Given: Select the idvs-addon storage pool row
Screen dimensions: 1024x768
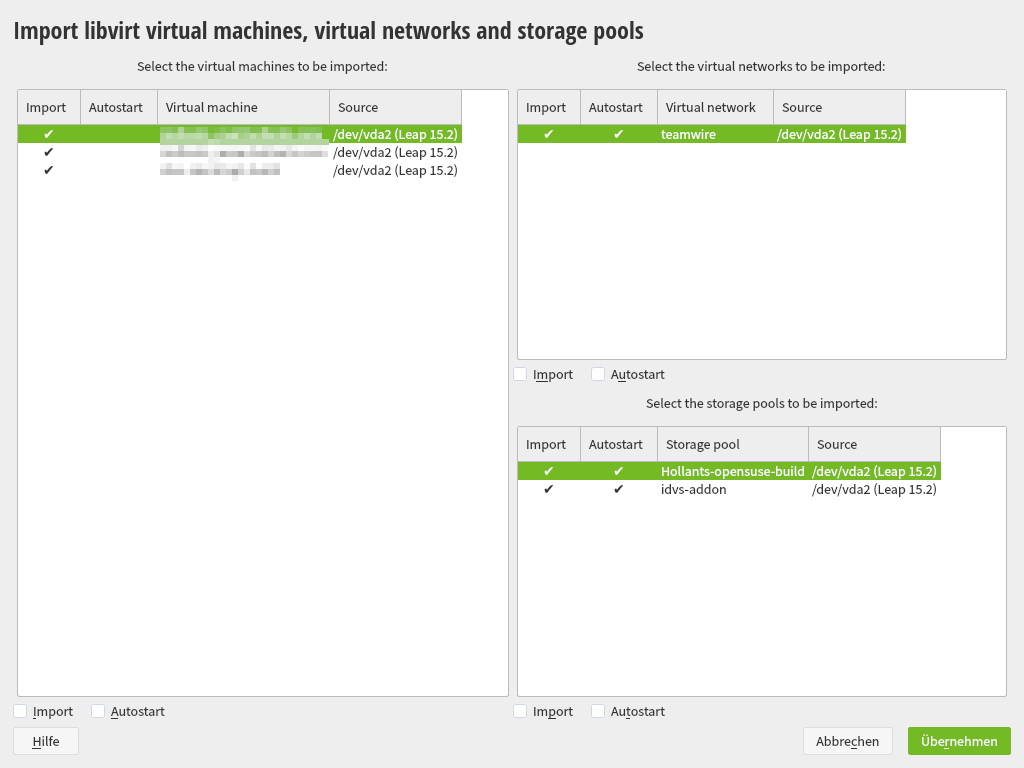Looking at the screenshot, I should point(729,489).
